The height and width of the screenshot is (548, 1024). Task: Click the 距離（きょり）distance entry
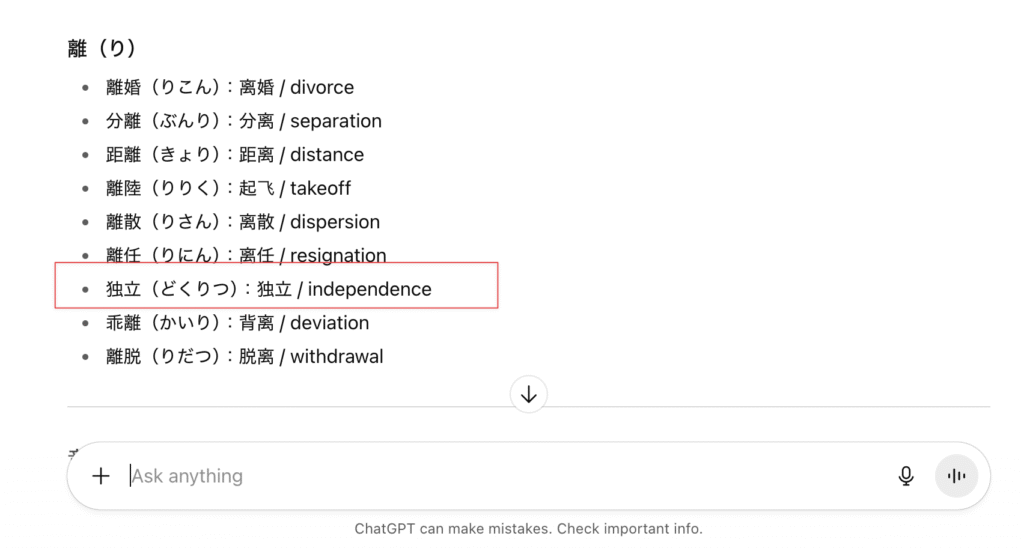tap(234, 155)
